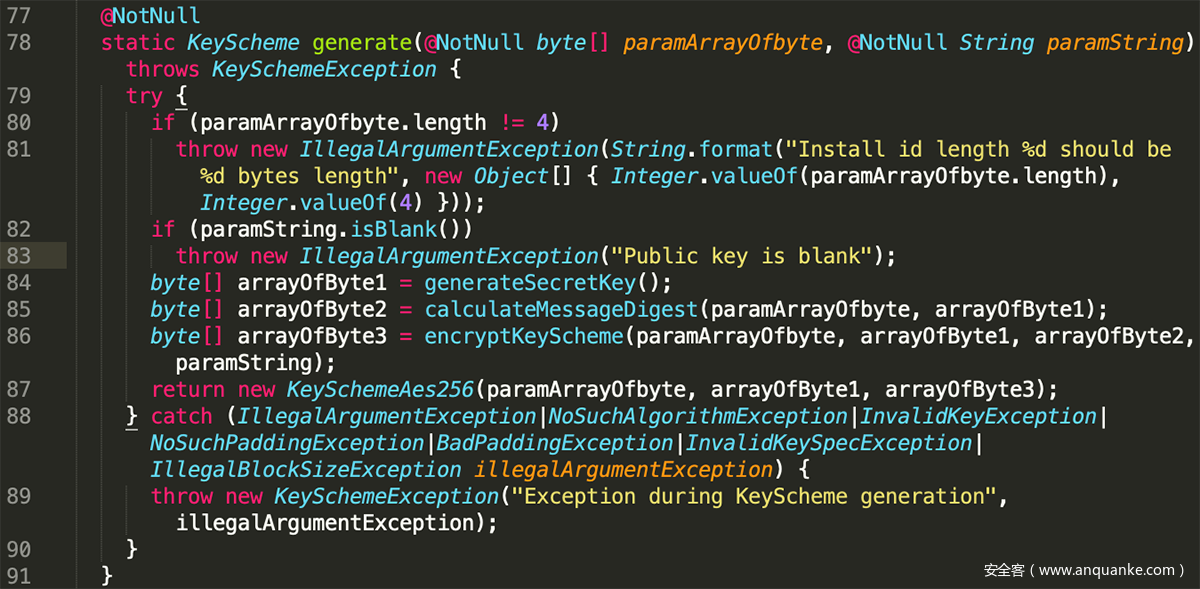Click line number 91 in the gutter
Viewport: 1200px width, 589px height.
pyautogui.click(x=19, y=576)
